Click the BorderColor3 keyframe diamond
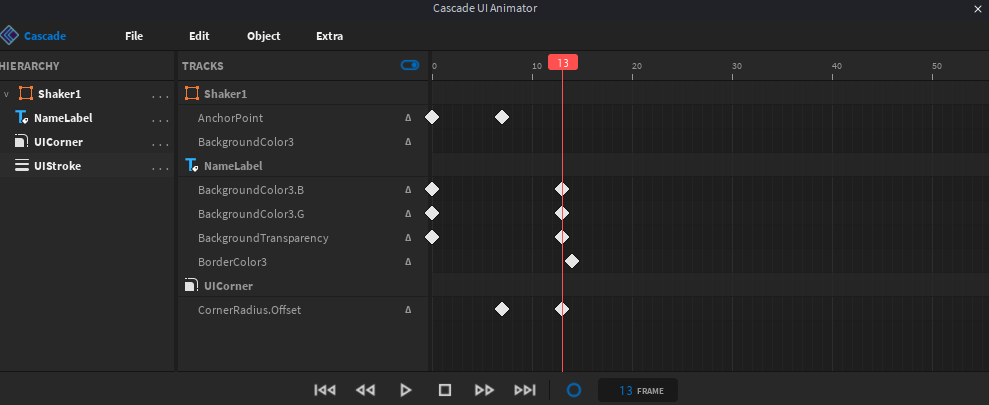989x405 pixels. click(x=572, y=261)
